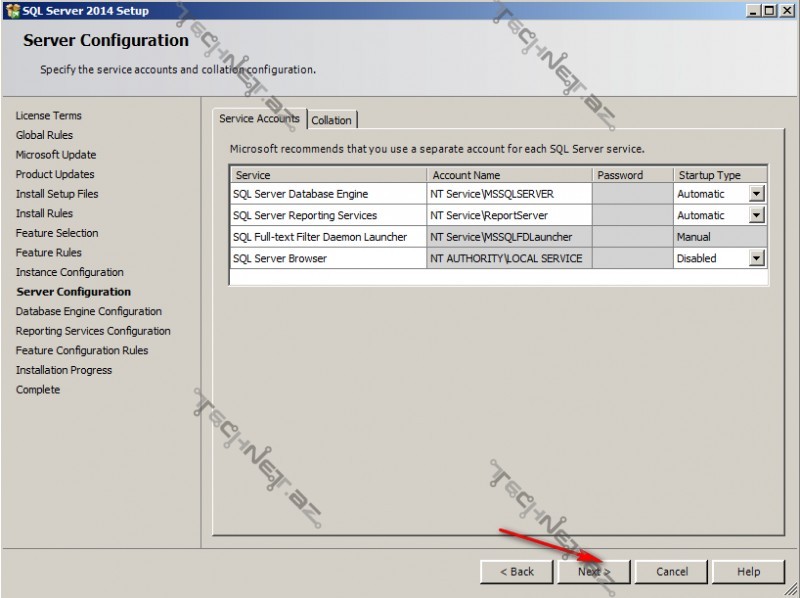Navigate to Instance Configuration
Image resolution: width=800 pixels, height=598 pixels.
69,271
